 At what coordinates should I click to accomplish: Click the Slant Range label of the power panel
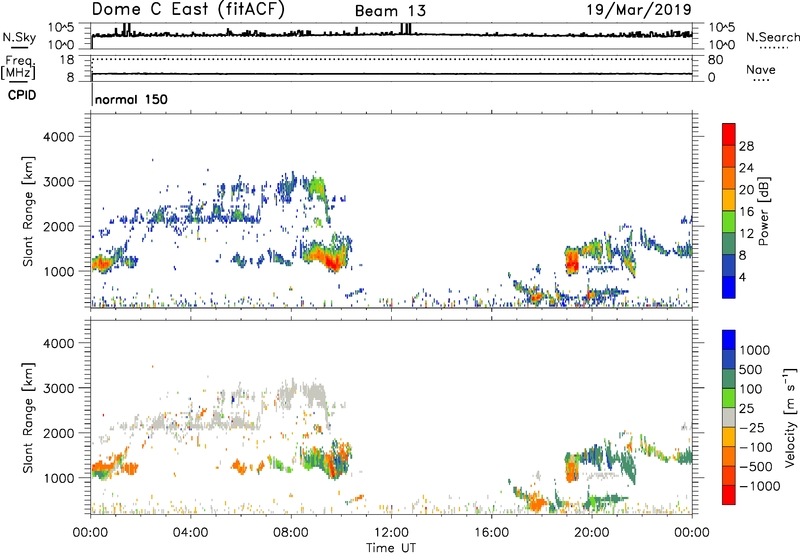pos(28,211)
